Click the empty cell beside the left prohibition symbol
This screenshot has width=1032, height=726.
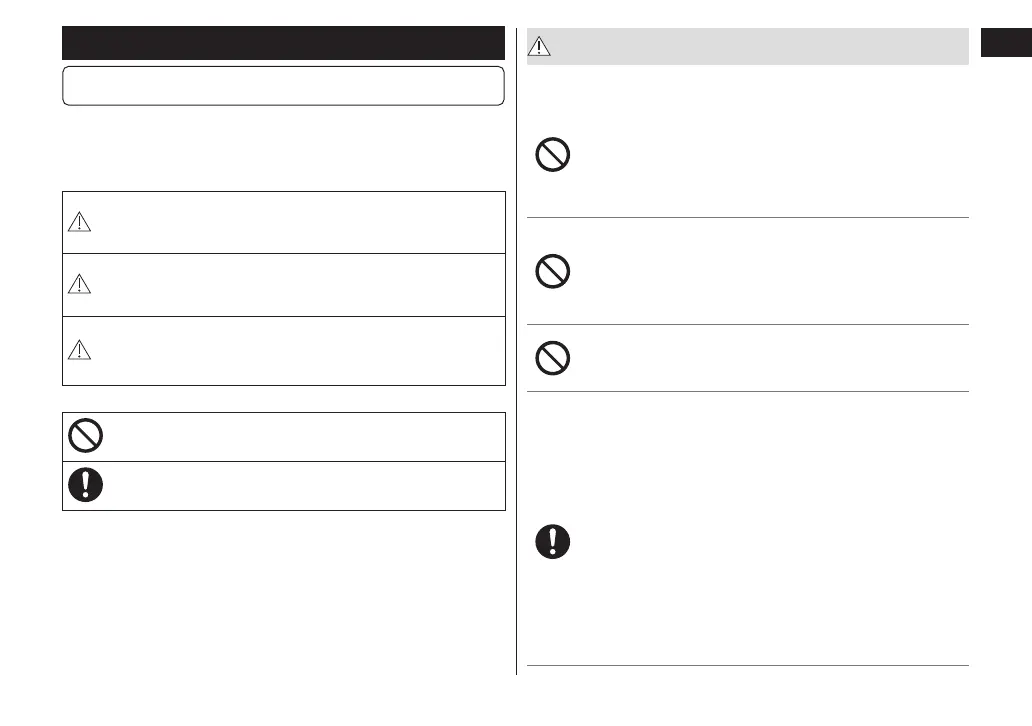(x=300, y=436)
